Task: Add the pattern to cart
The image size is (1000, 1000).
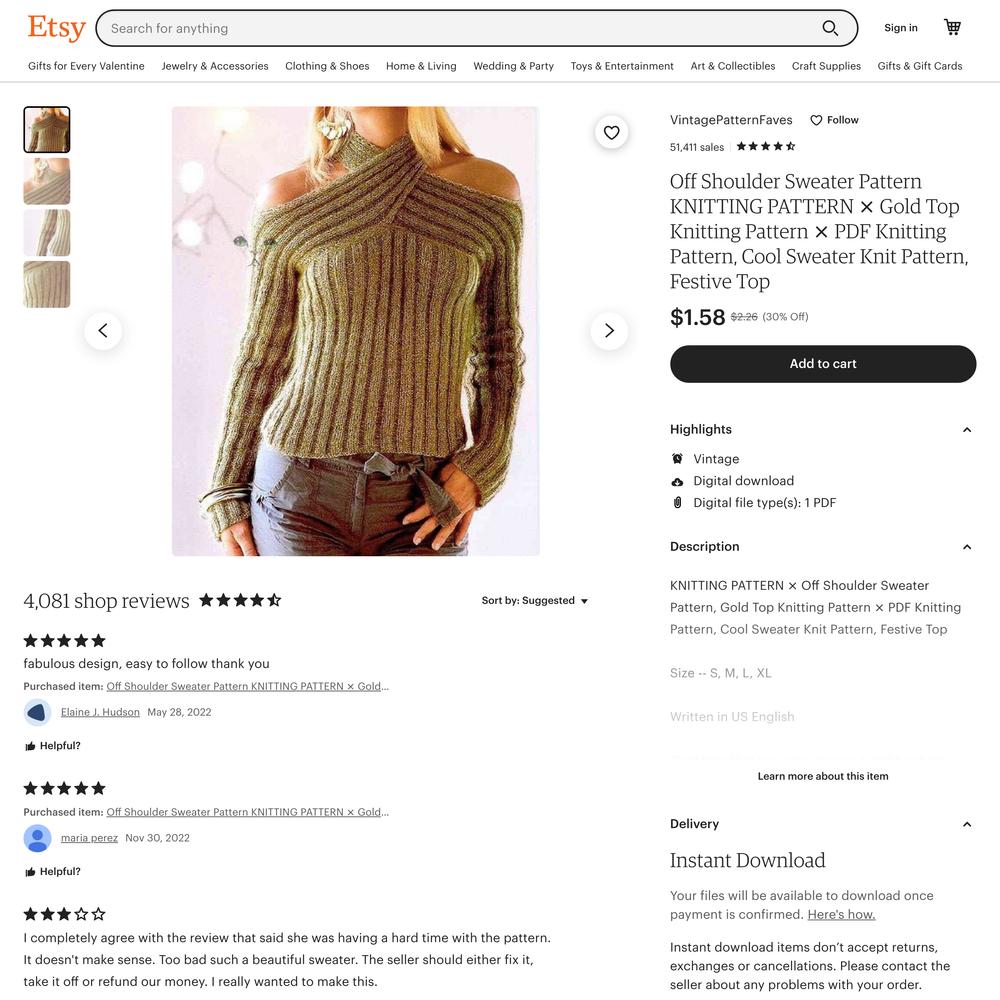Action: point(823,364)
